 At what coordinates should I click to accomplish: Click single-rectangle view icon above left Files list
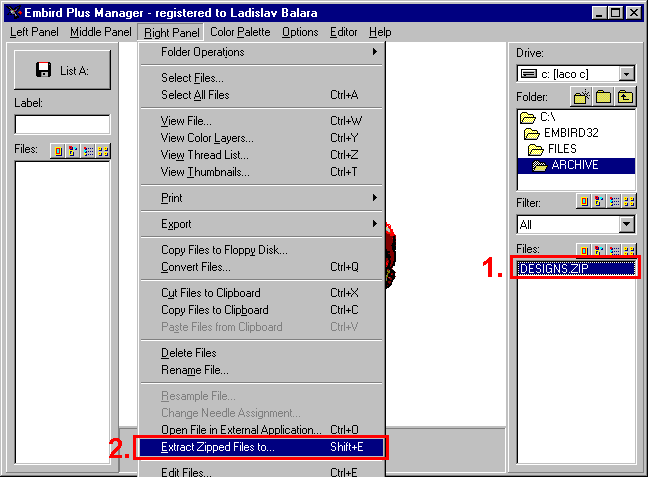pyautogui.click(x=58, y=151)
